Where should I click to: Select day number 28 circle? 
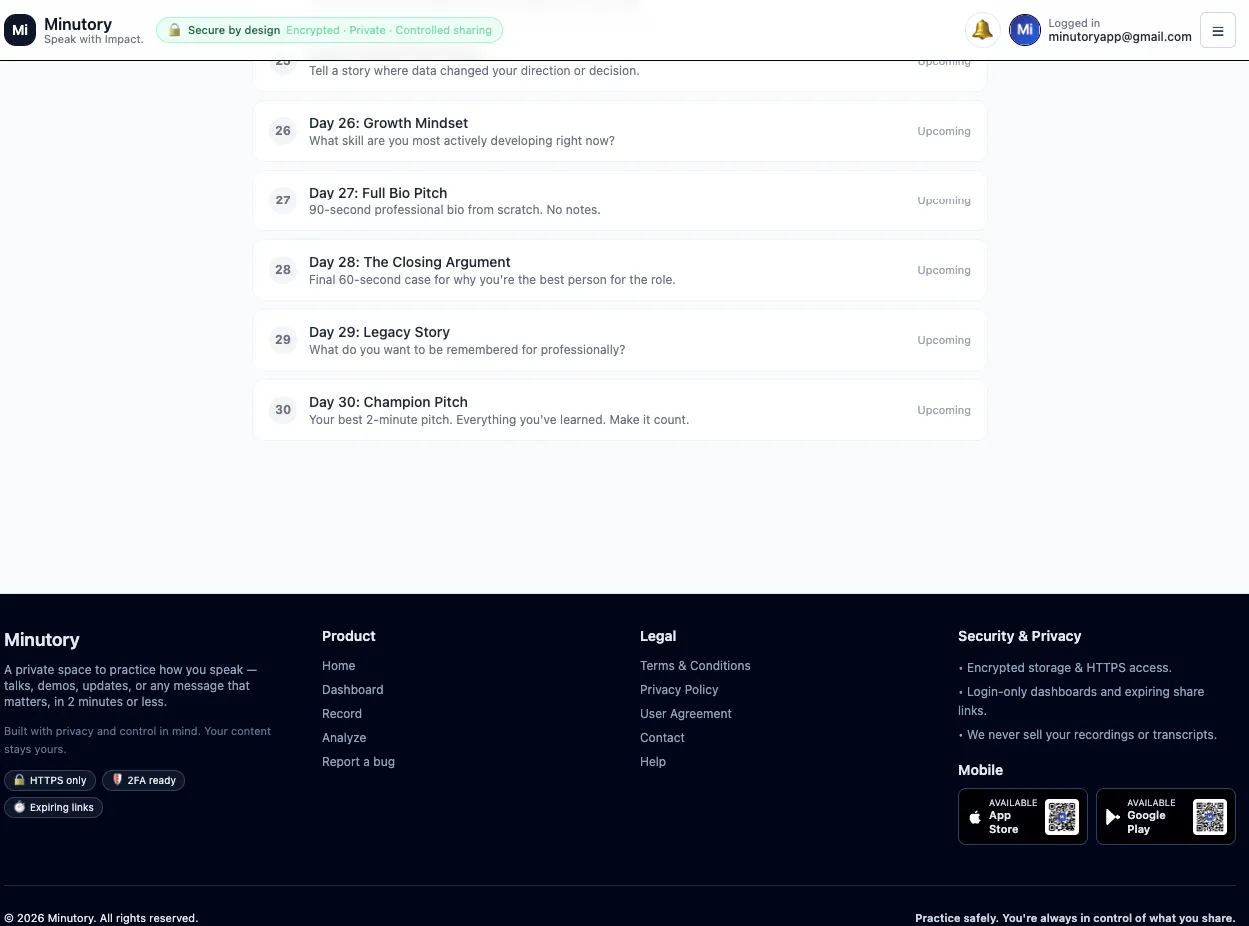coord(283,270)
